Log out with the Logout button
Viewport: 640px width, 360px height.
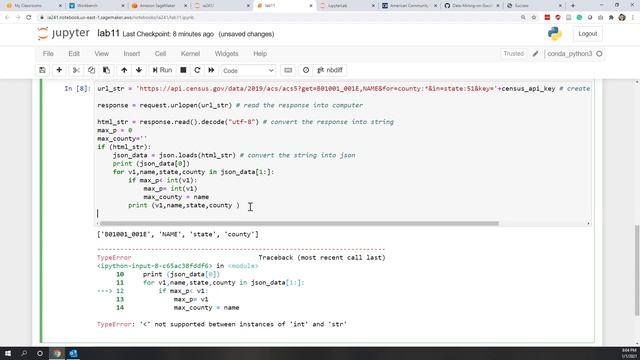click(x=587, y=34)
